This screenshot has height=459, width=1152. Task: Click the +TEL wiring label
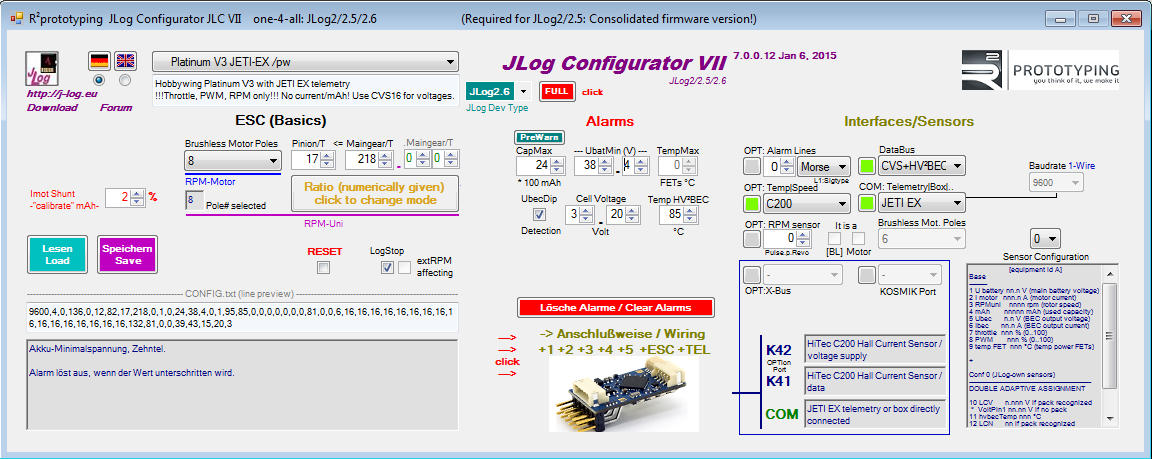point(695,350)
